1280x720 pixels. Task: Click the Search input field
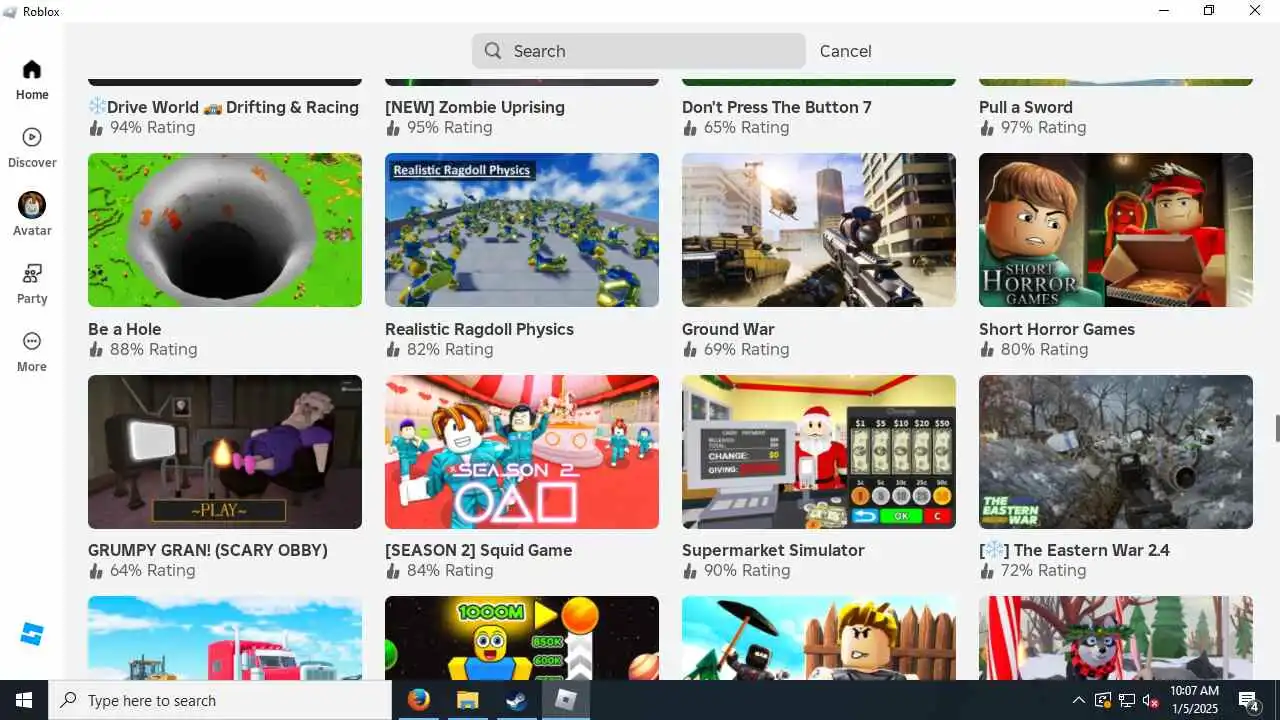coord(638,51)
